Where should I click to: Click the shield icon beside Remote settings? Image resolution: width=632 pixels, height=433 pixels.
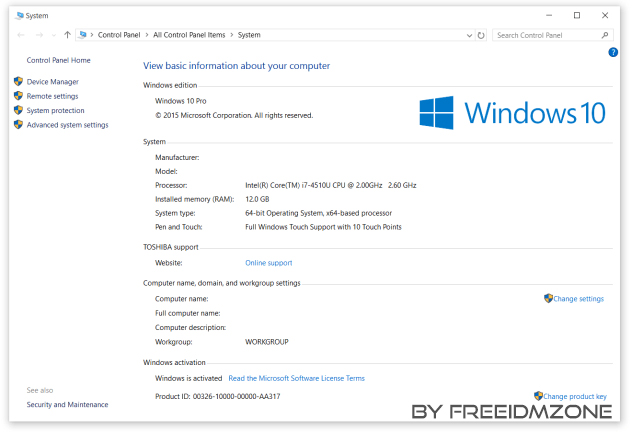coord(18,96)
